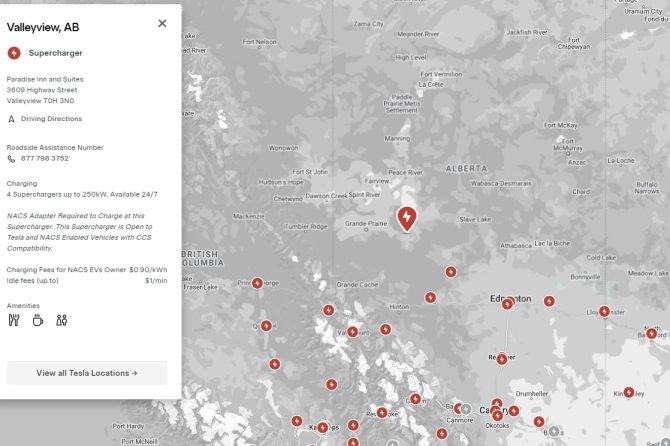Click the coffee cup amenity icon
Screen dimensions: 670x446
[x=37, y=320]
